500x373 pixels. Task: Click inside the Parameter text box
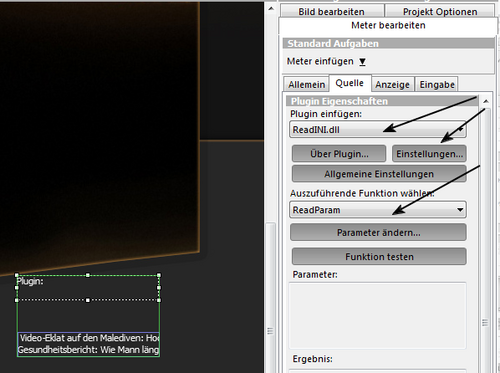378,315
